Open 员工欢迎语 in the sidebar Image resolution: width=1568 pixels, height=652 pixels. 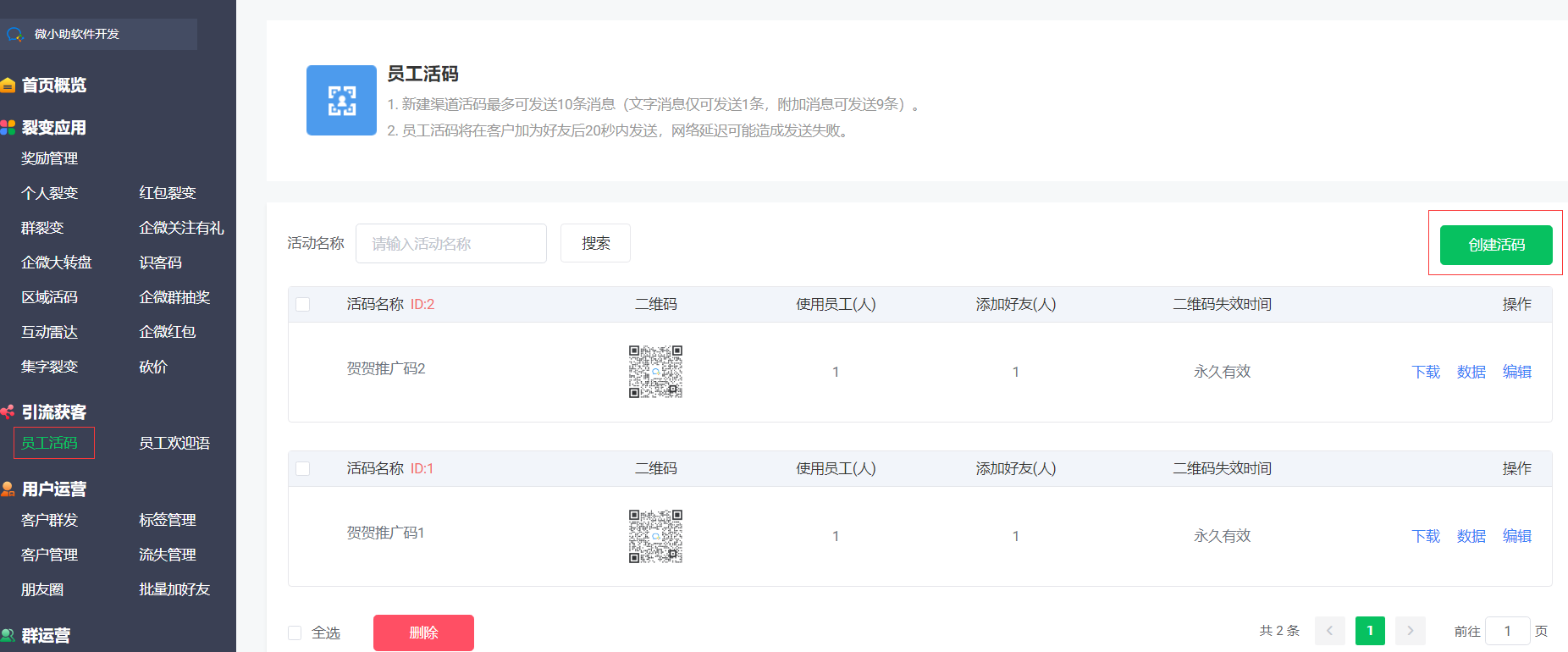point(174,443)
